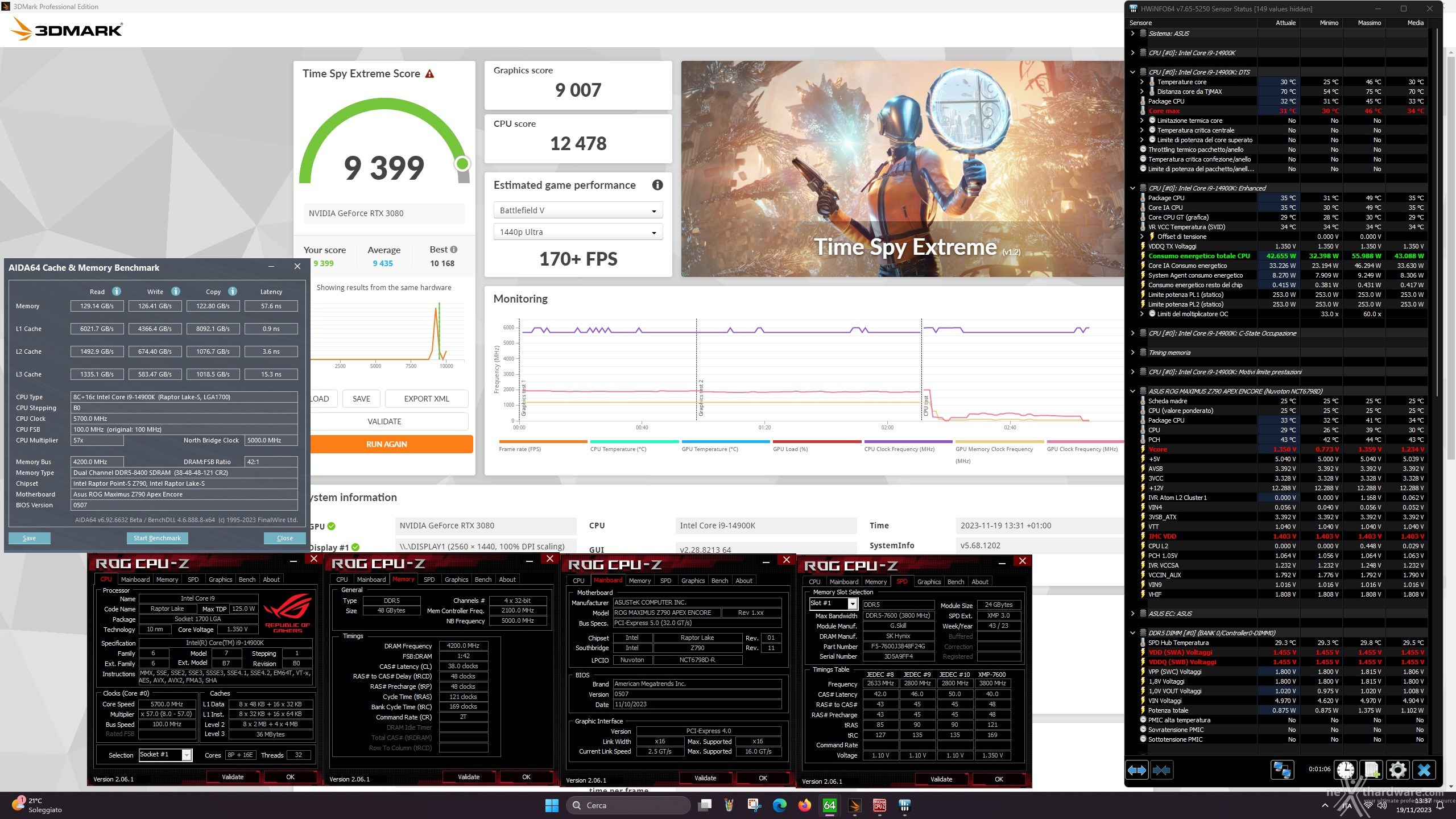This screenshot has height=819, width=1456.
Task: Open notification bell in system tray
Action: tap(1440, 805)
